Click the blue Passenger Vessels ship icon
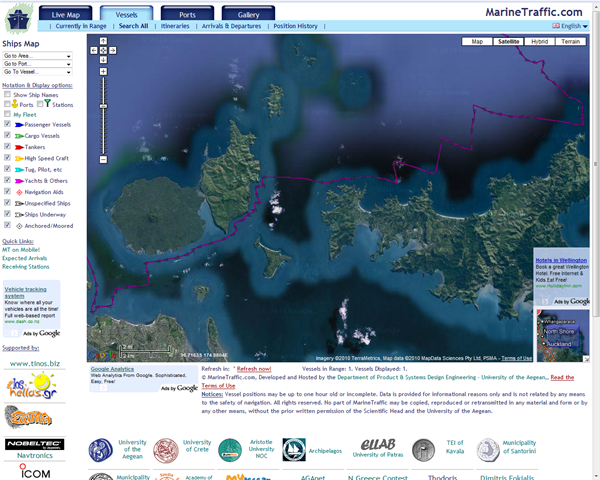600x480 pixels. [19, 125]
